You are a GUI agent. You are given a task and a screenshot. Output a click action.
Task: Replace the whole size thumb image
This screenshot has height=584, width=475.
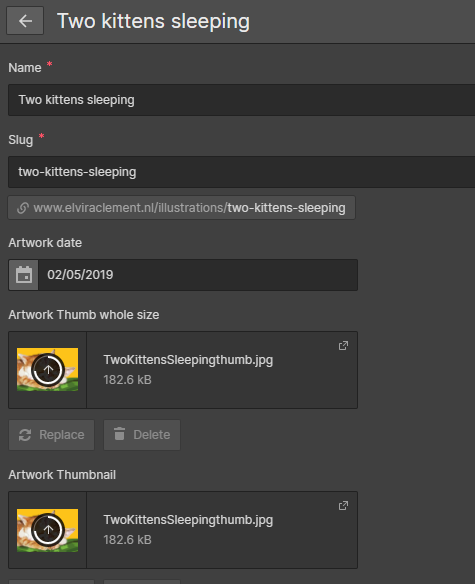pos(51,435)
